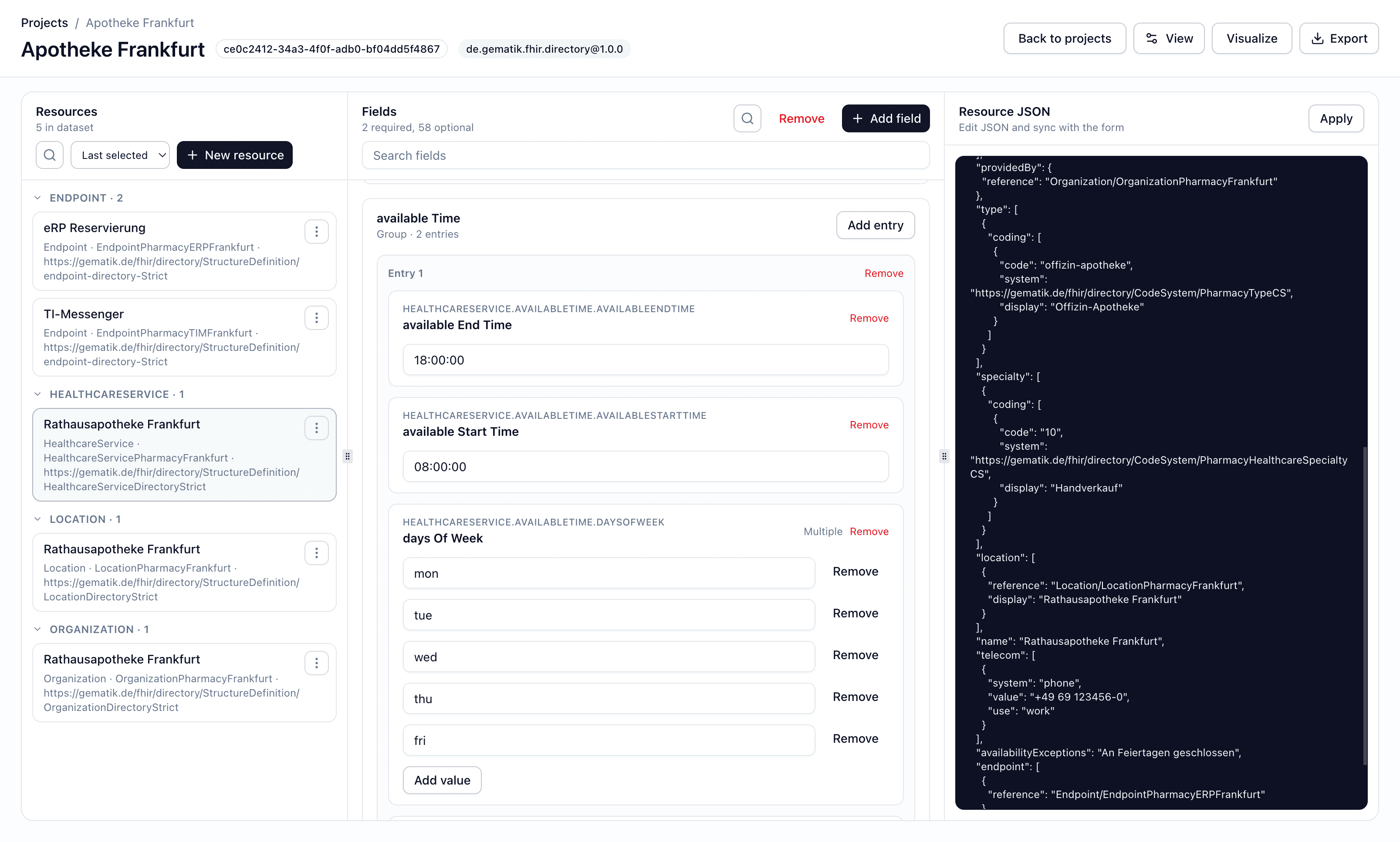
Task: Open the Last selected dropdown
Action: (120, 154)
